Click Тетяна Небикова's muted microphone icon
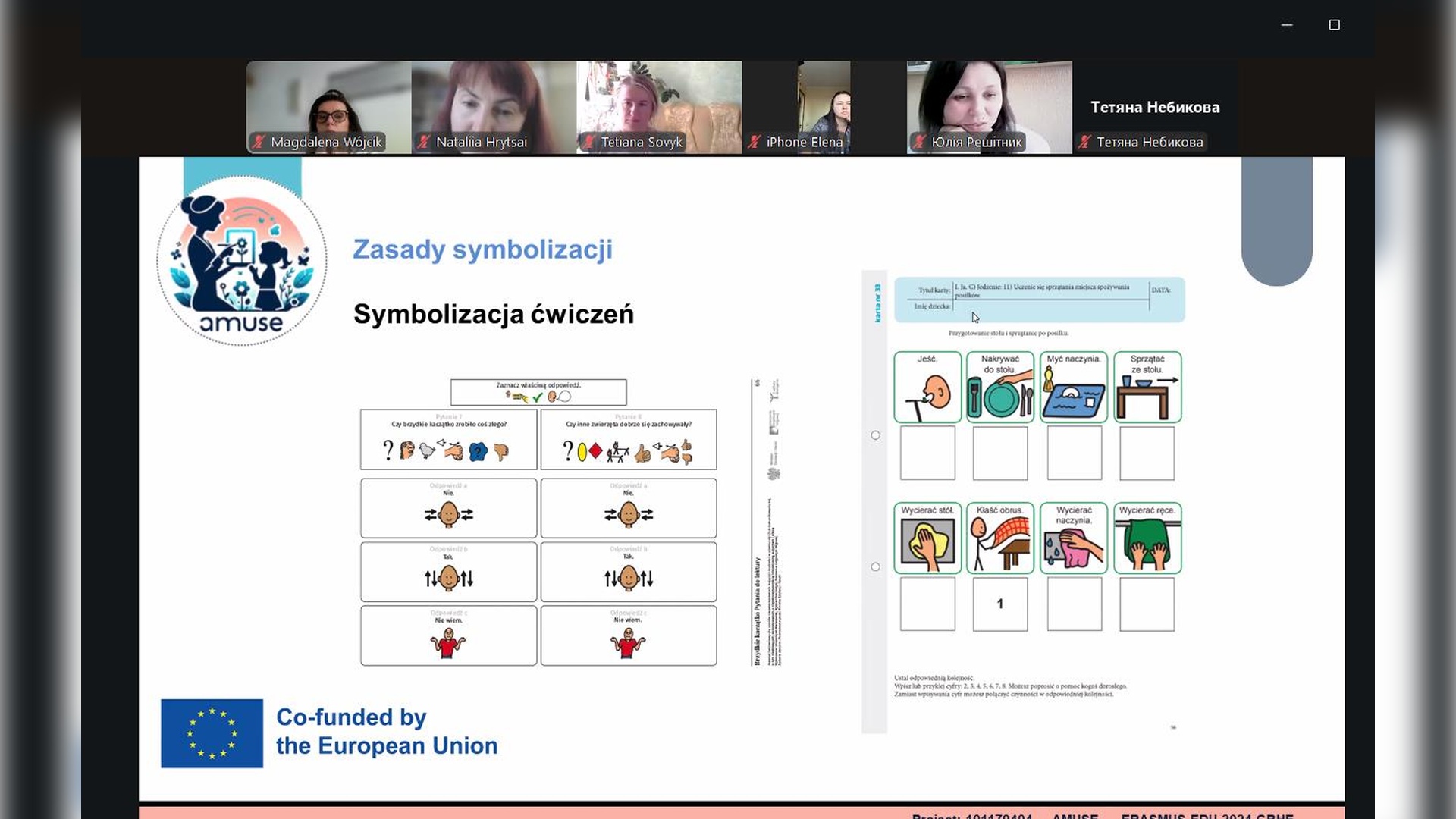The width and height of the screenshot is (1456, 819). pyautogui.click(x=1085, y=142)
